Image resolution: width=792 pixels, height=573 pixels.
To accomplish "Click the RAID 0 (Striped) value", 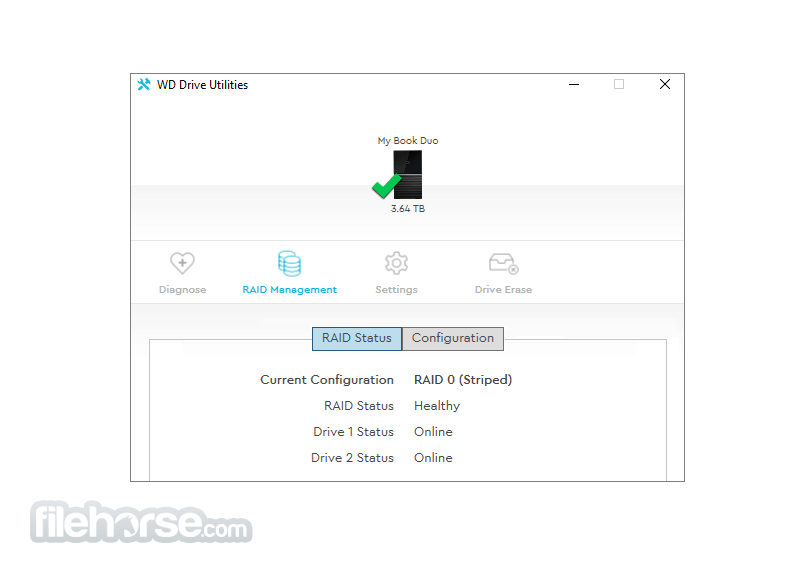I will [463, 380].
